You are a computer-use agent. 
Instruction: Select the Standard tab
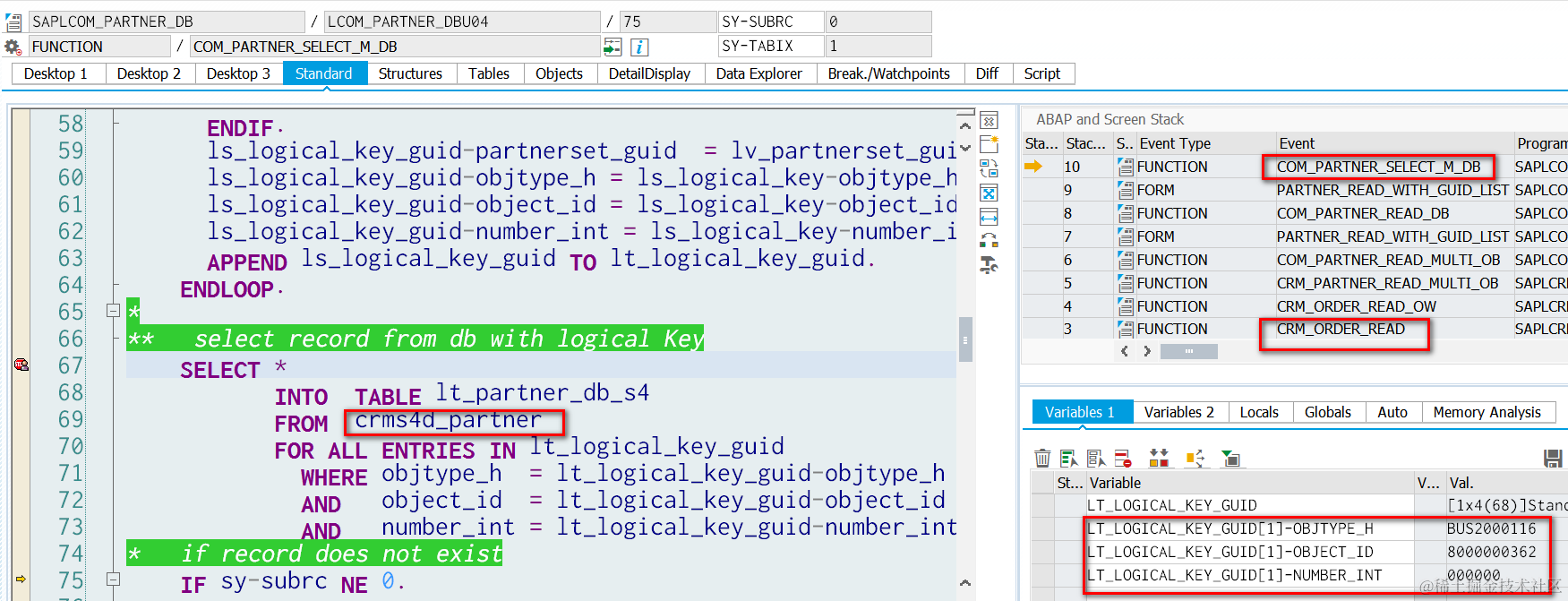point(324,73)
